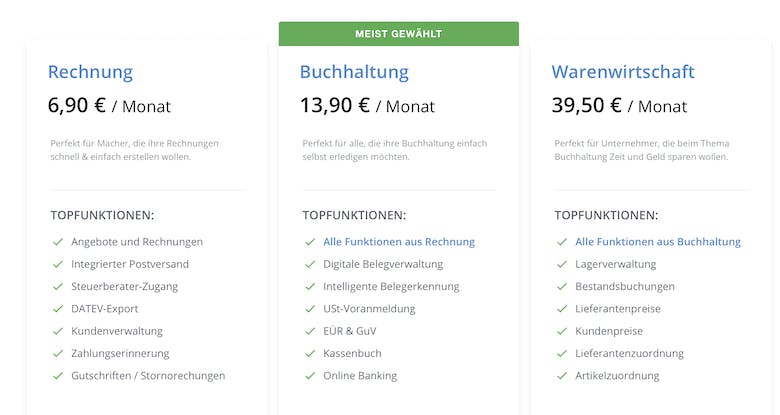Open the Buchhaltung plan title

click(x=354, y=72)
